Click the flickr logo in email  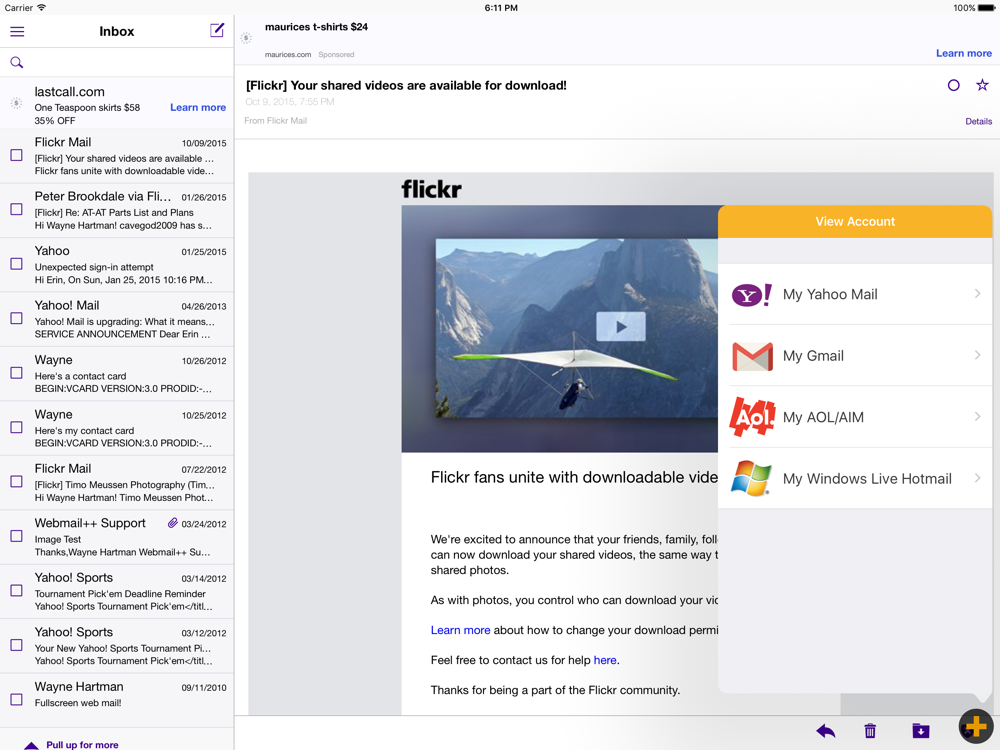[x=431, y=189]
